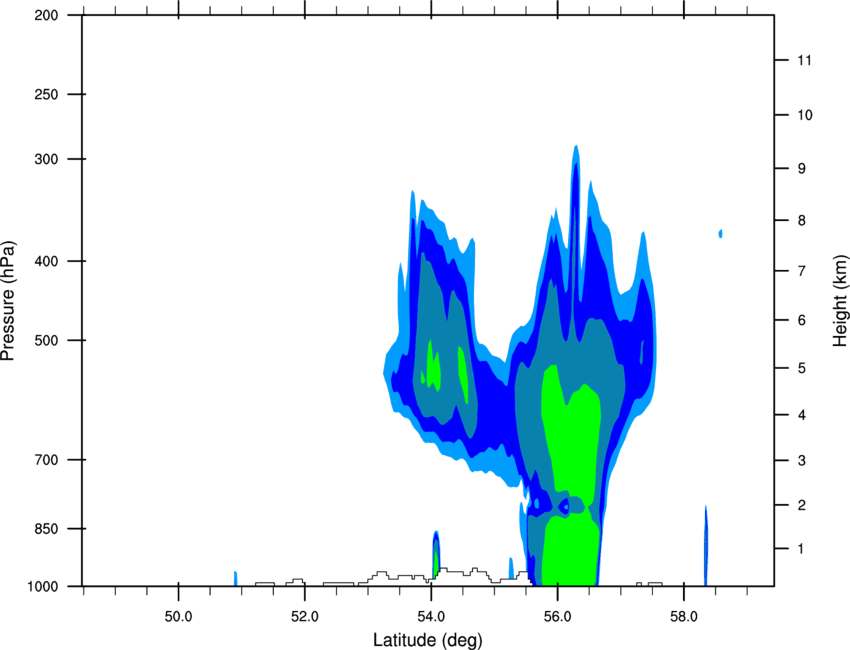Select the 5 km height tick label
This screenshot has height=650, width=850.
point(802,369)
